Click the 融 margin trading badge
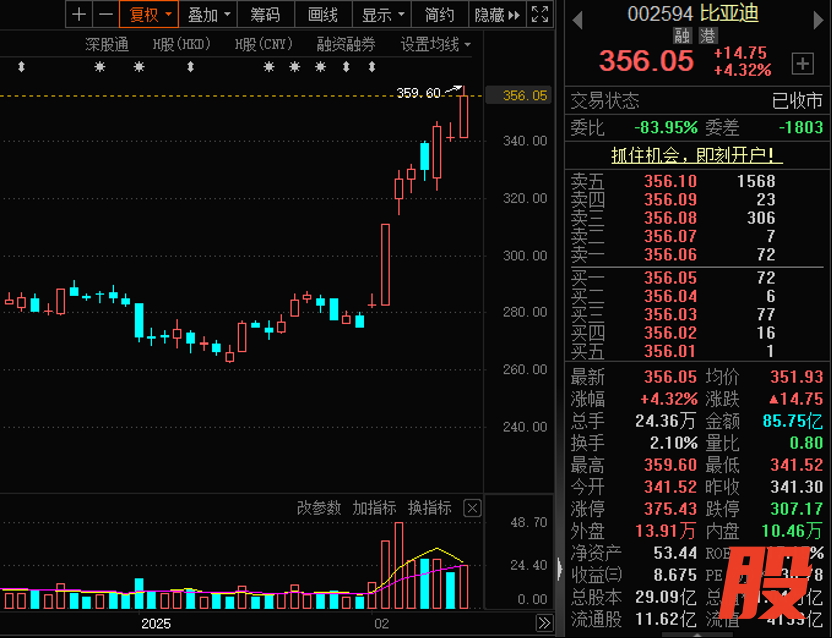 [x=683, y=34]
